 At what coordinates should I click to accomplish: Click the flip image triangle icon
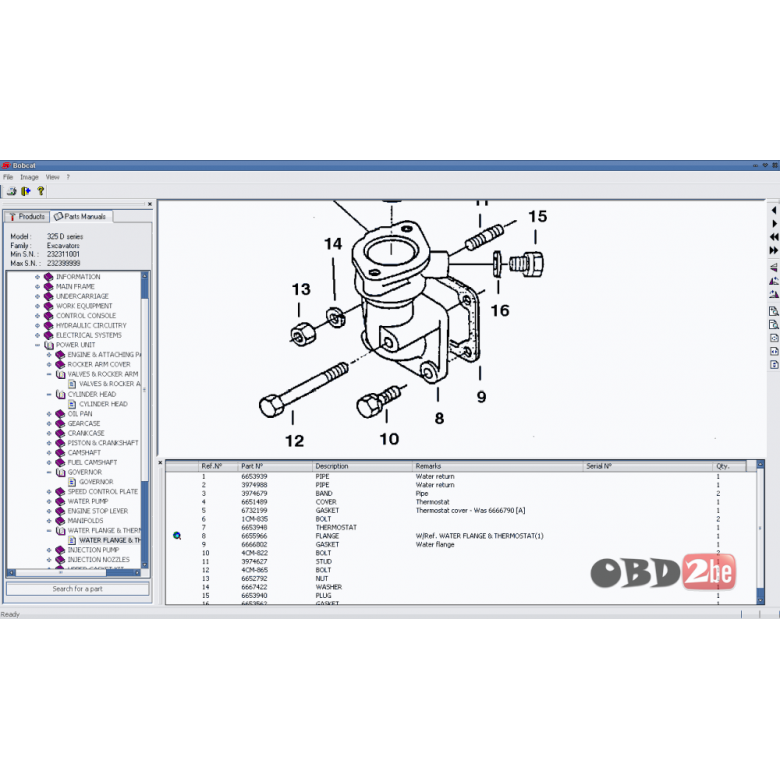click(x=774, y=268)
